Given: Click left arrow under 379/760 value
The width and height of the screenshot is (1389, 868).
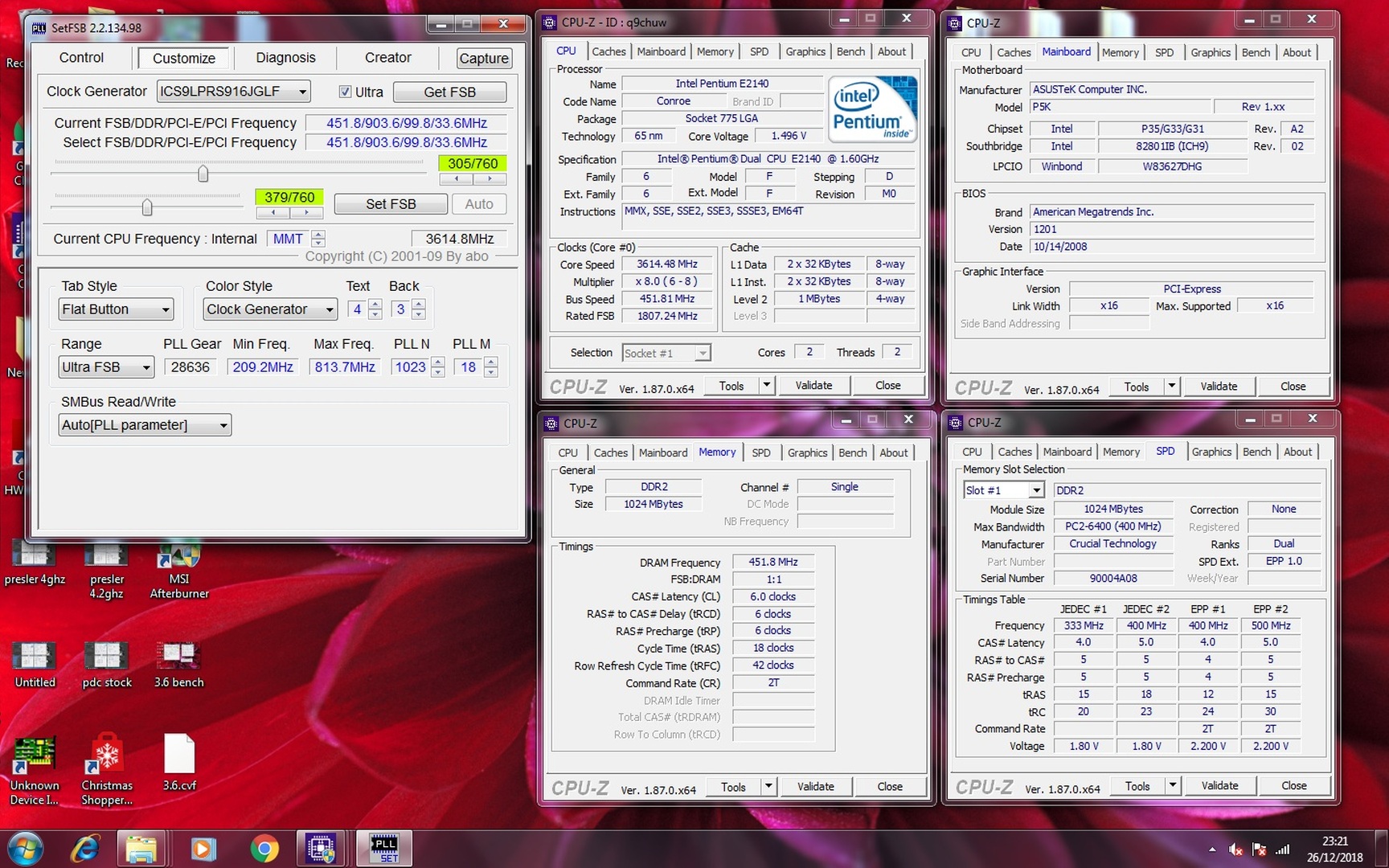Looking at the screenshot, I should [x=273, y=213].
